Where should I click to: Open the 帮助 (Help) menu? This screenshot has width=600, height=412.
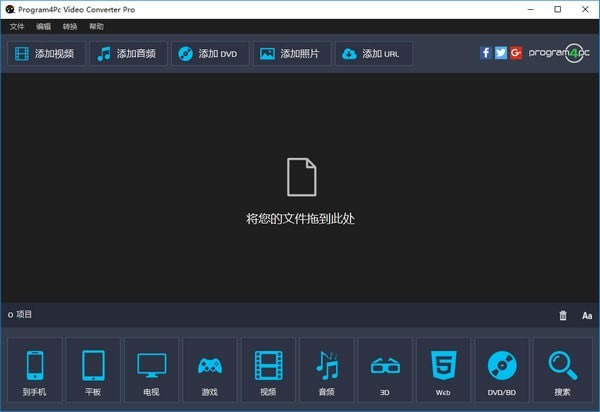coord(96,27)
